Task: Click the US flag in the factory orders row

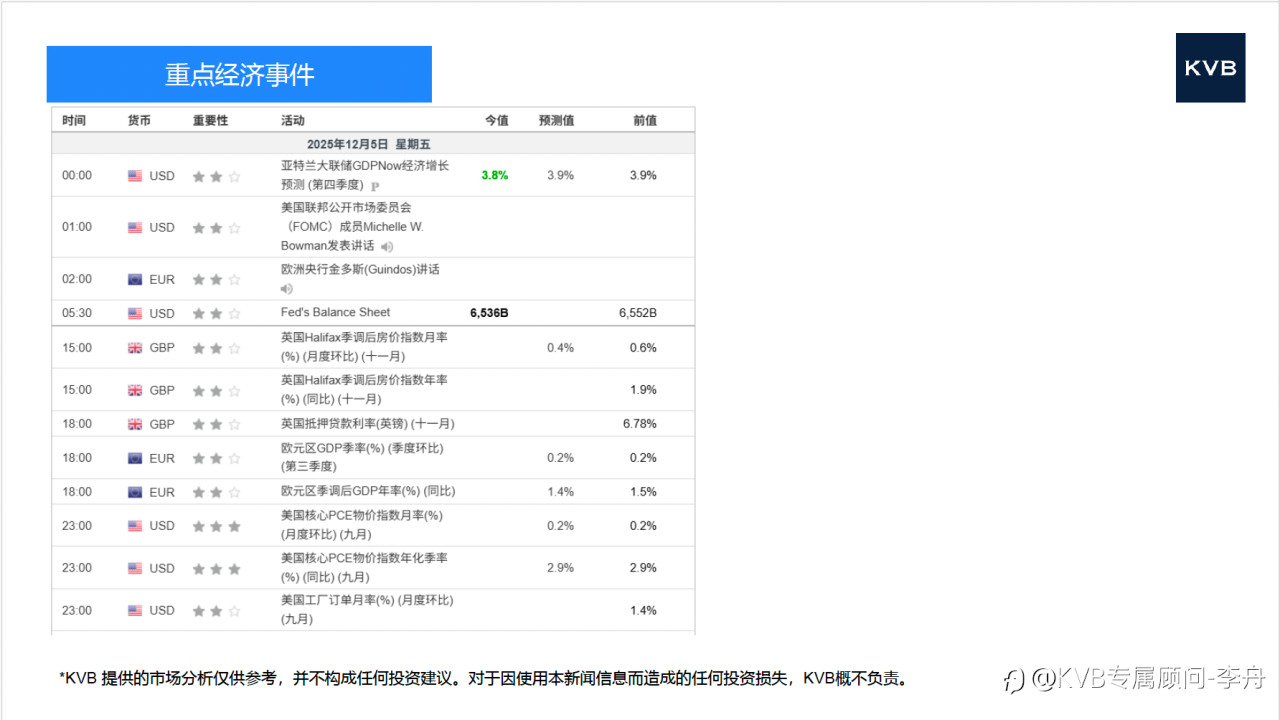Action: click(x=135, y=610)
